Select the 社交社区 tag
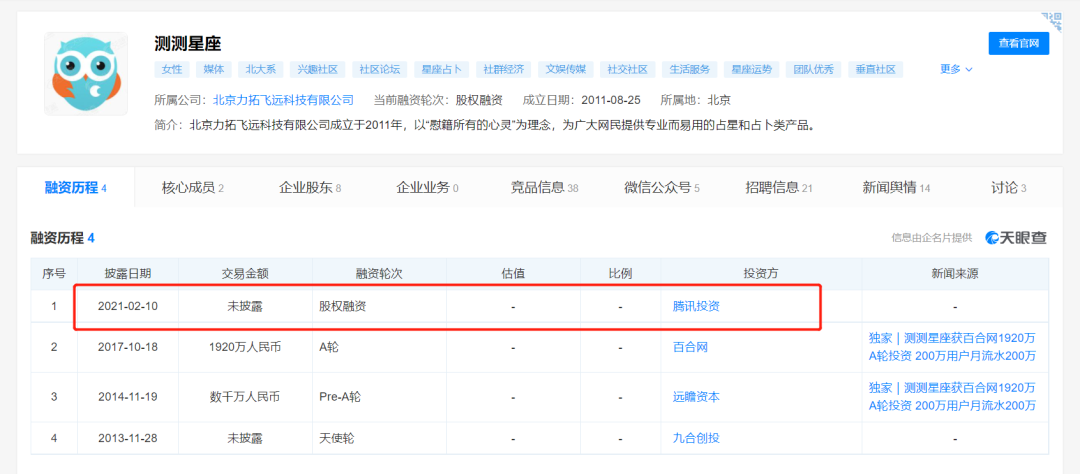The width and height of the screenshot is (1080, 474). (627, 70)
